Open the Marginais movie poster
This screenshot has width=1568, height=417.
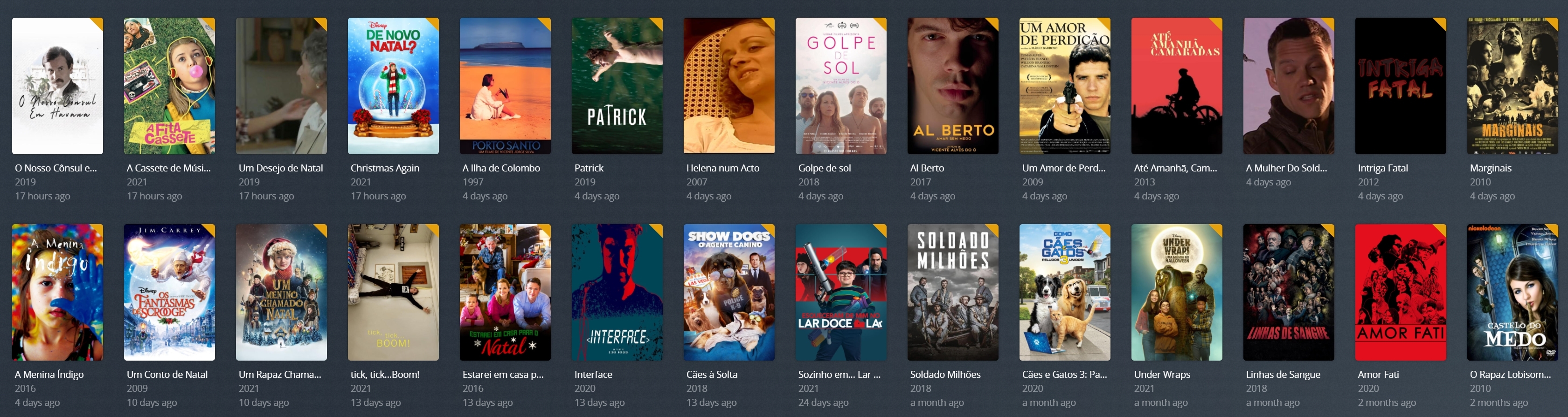[x=1512, y=86]
